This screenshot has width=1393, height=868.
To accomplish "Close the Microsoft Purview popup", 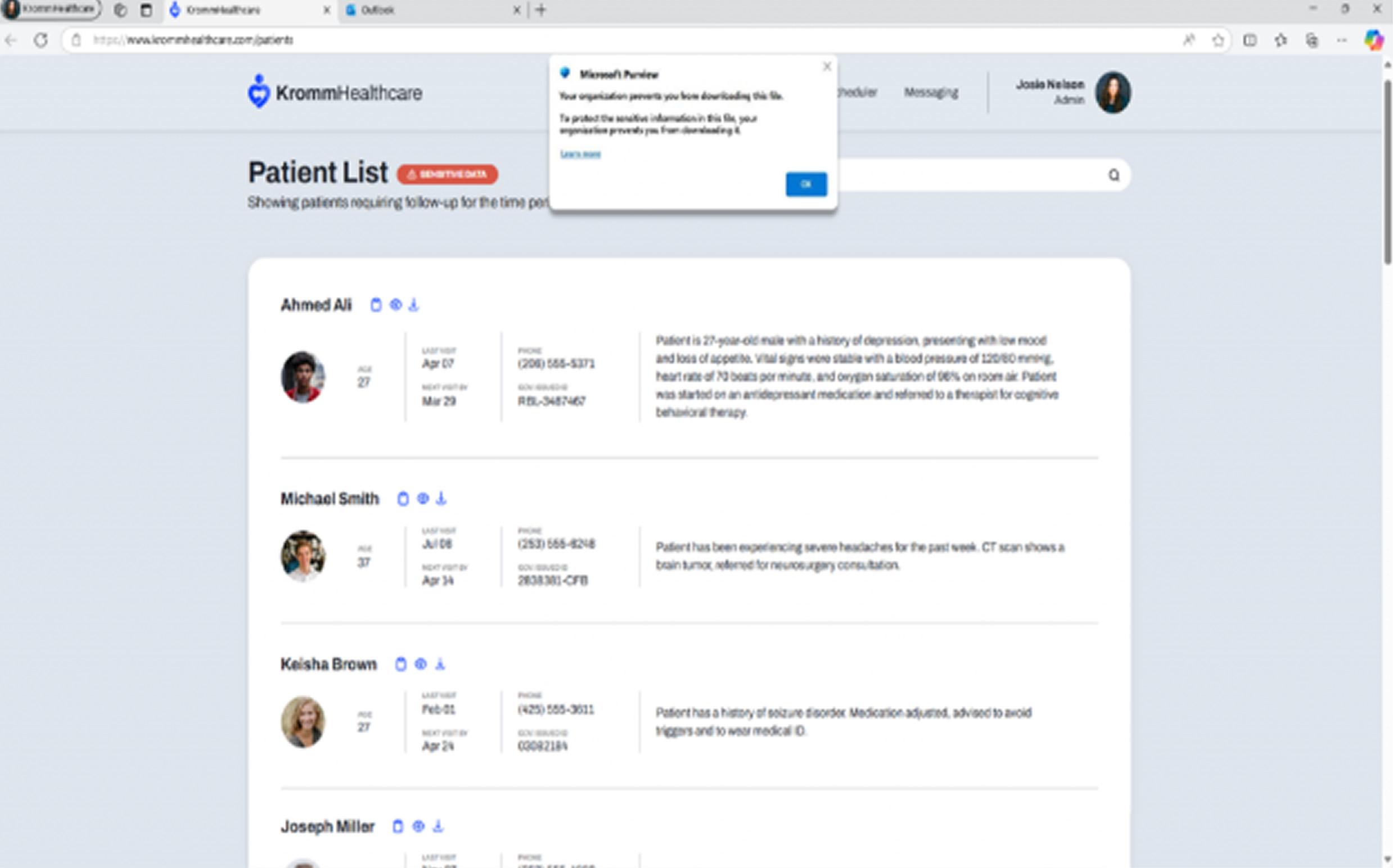I will (826, 66).
